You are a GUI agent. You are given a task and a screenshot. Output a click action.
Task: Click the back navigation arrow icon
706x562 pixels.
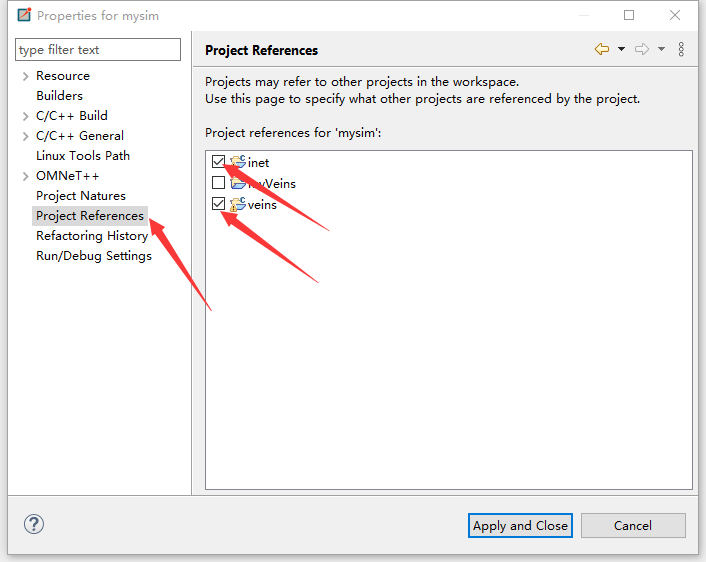click(601, 49)
